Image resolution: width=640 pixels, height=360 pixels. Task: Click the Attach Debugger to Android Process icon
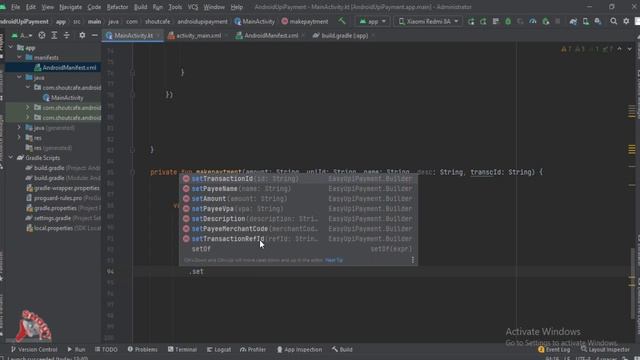click(545, 21)
